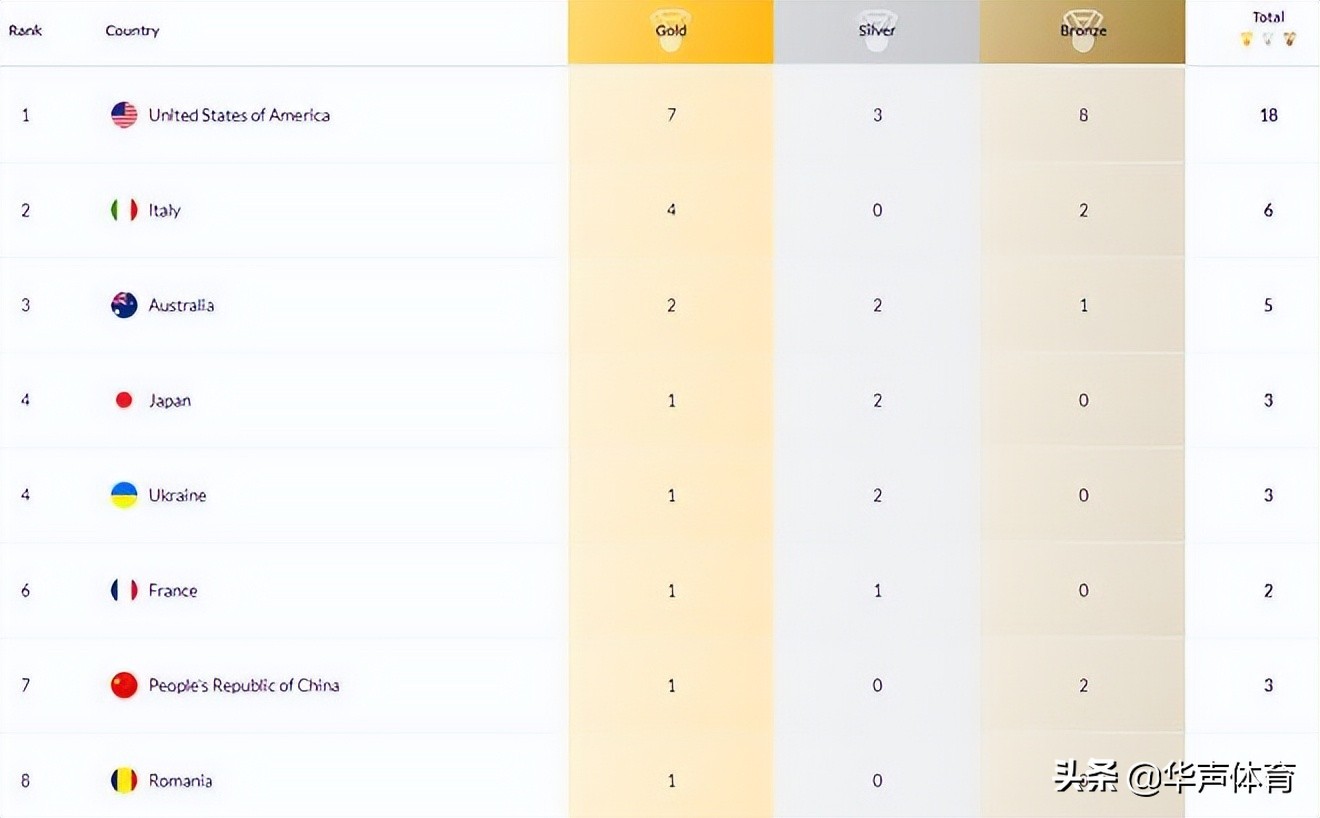The width and height of the screenshot is (1320, 818).
Task: Select USA bronze count 8
Action: (1083, 115)
